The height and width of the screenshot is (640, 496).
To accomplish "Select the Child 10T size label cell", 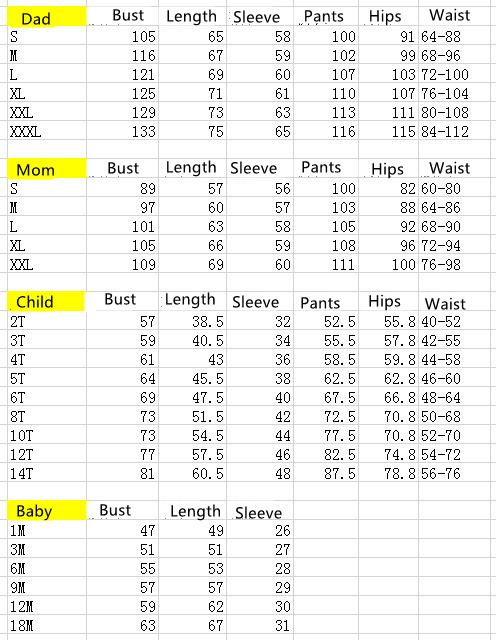I will point(47,436).
